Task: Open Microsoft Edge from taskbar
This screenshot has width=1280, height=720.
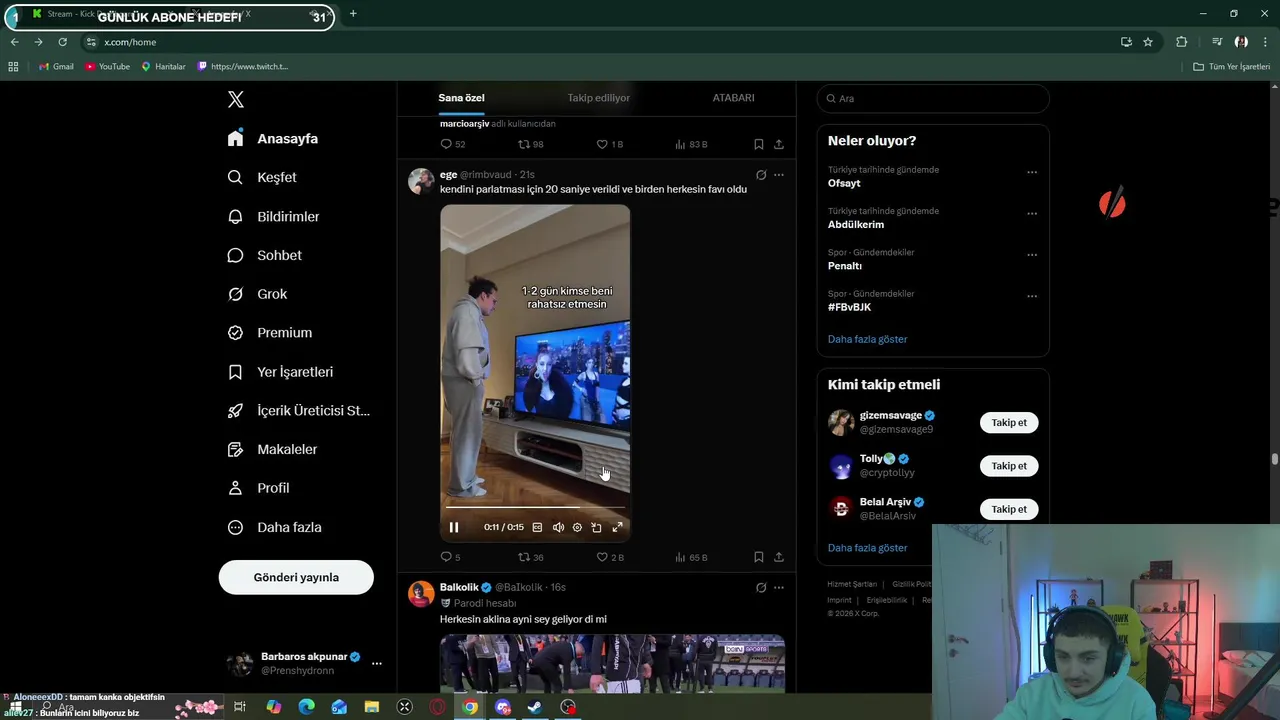Action: pyautogui.click(x=306, y=707)
